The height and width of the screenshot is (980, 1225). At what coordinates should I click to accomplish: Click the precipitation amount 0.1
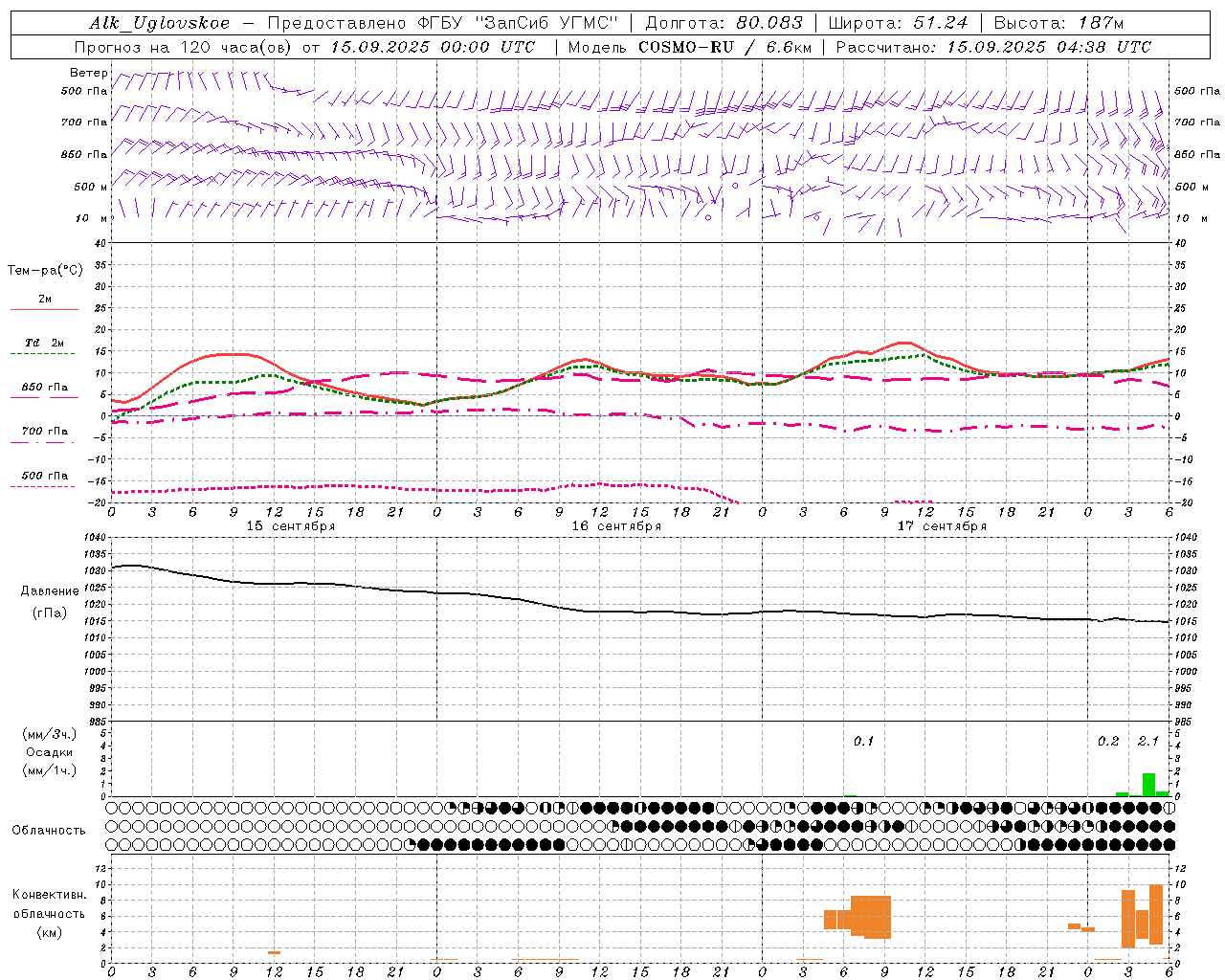[863, 741]
